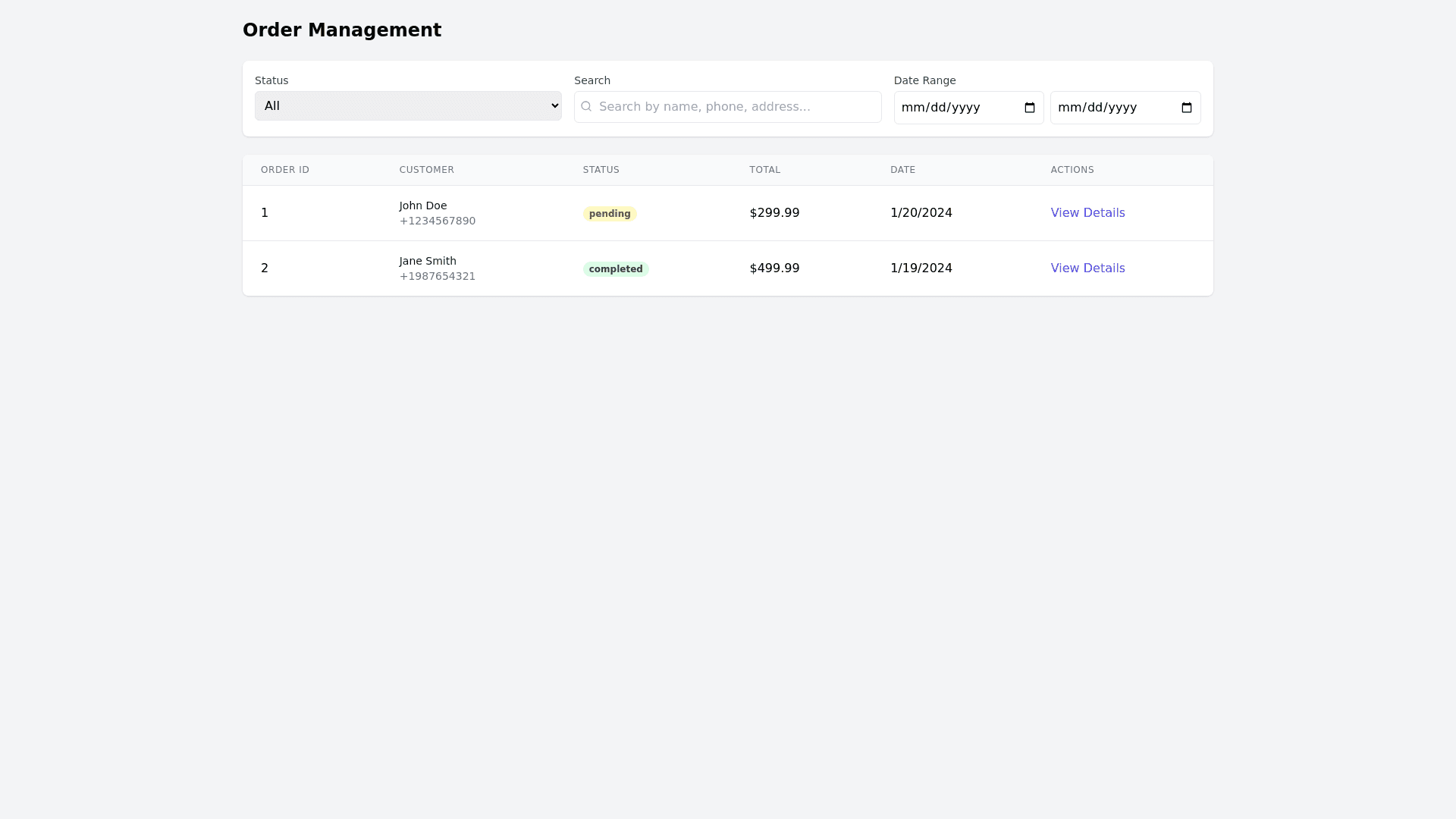Click the Order Management heading

click(342, 30)
